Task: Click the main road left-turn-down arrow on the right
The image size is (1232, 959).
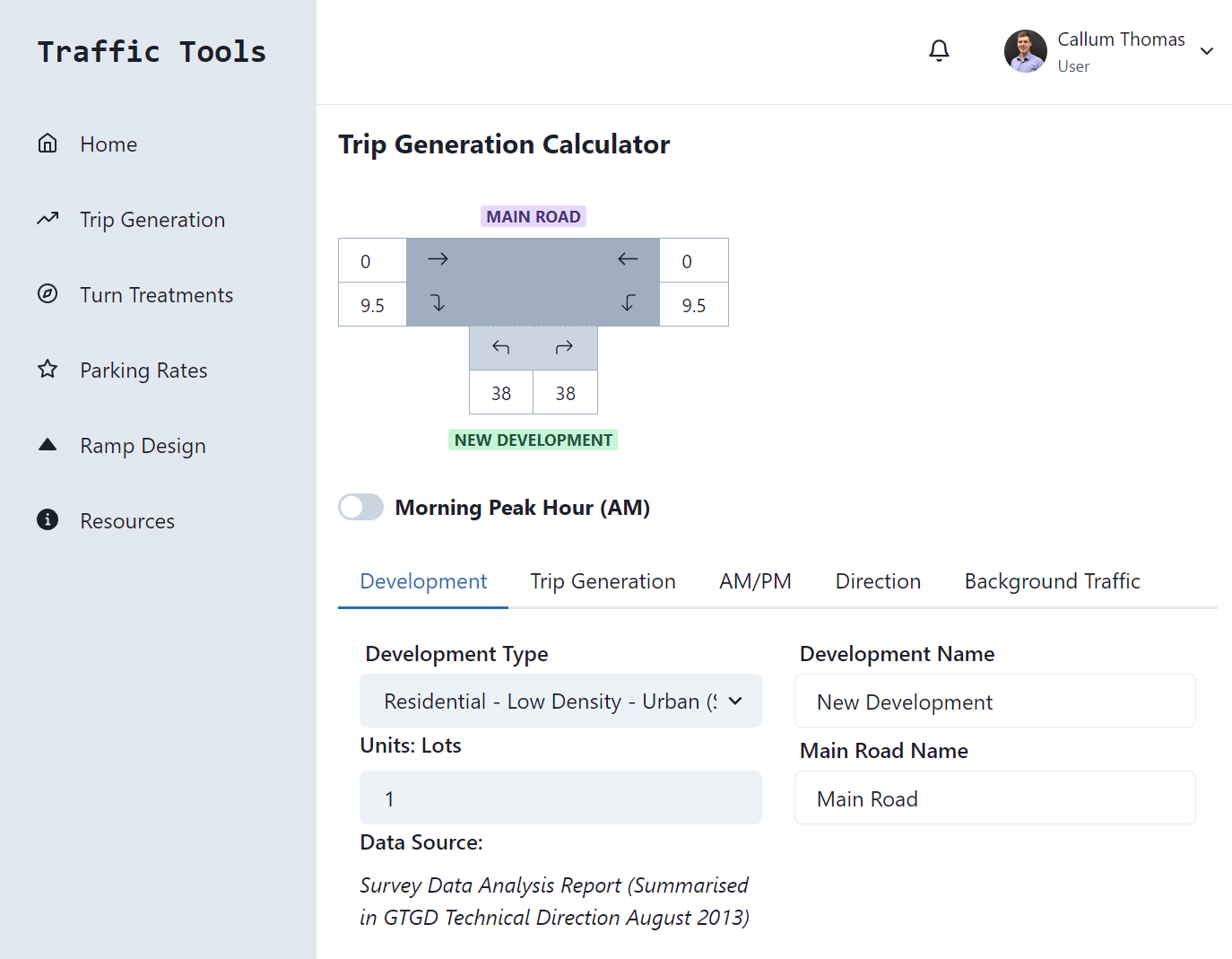Action: pyautogui.click(x=628, y=303)
